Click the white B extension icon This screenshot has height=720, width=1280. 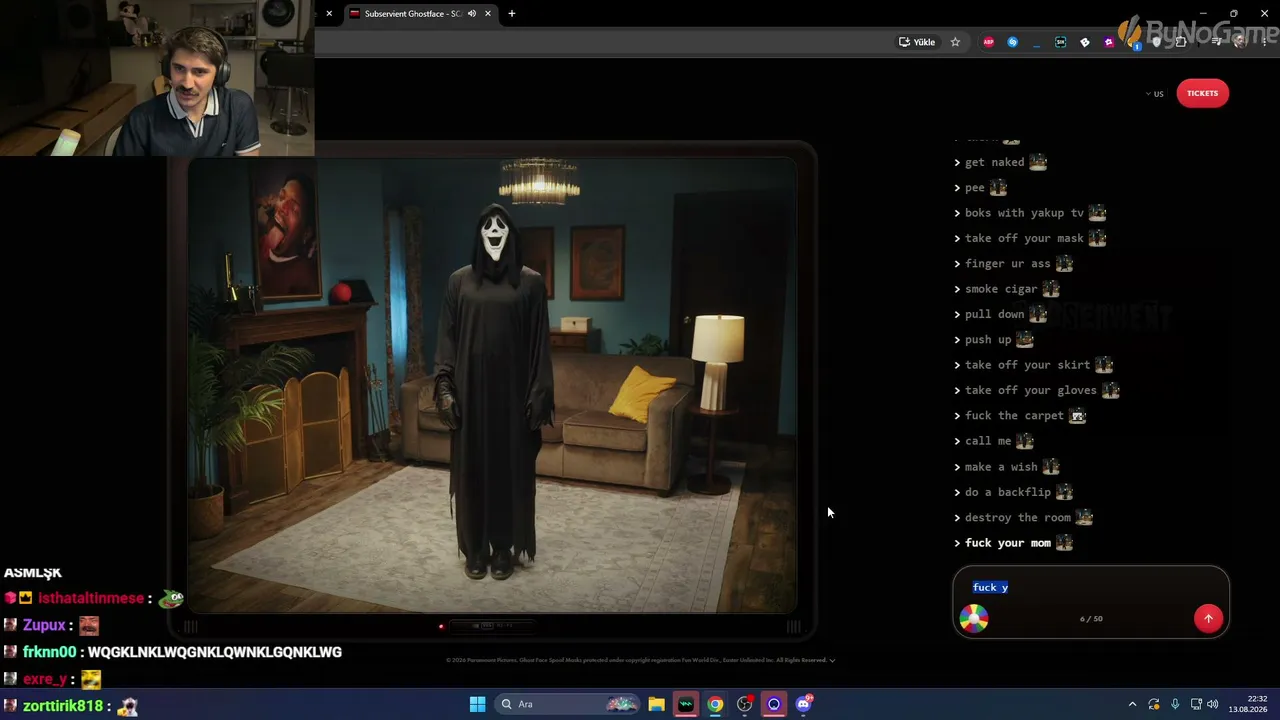[1085, 42]
